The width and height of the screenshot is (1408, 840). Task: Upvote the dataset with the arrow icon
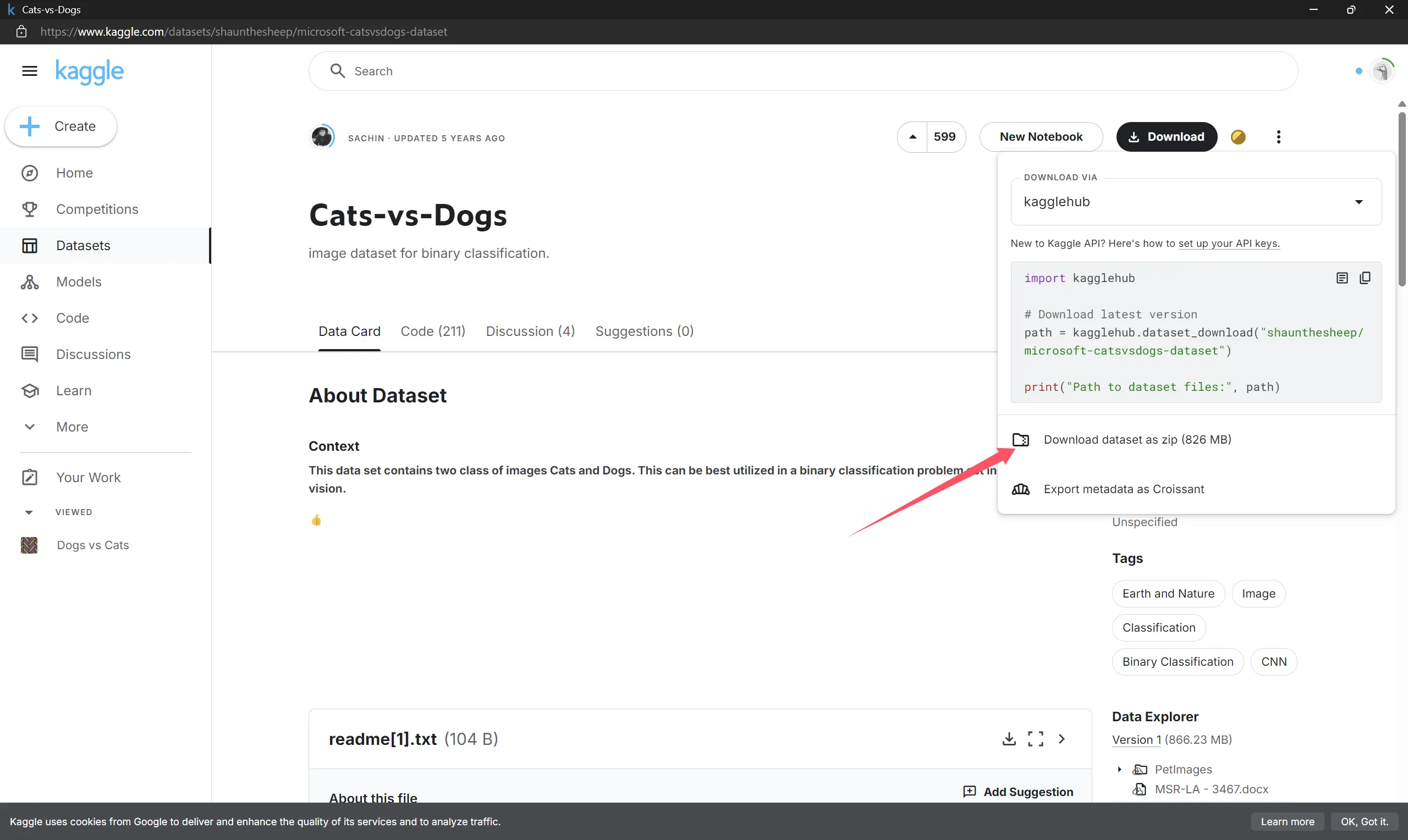pyautogui.click(x=912, y=137)
